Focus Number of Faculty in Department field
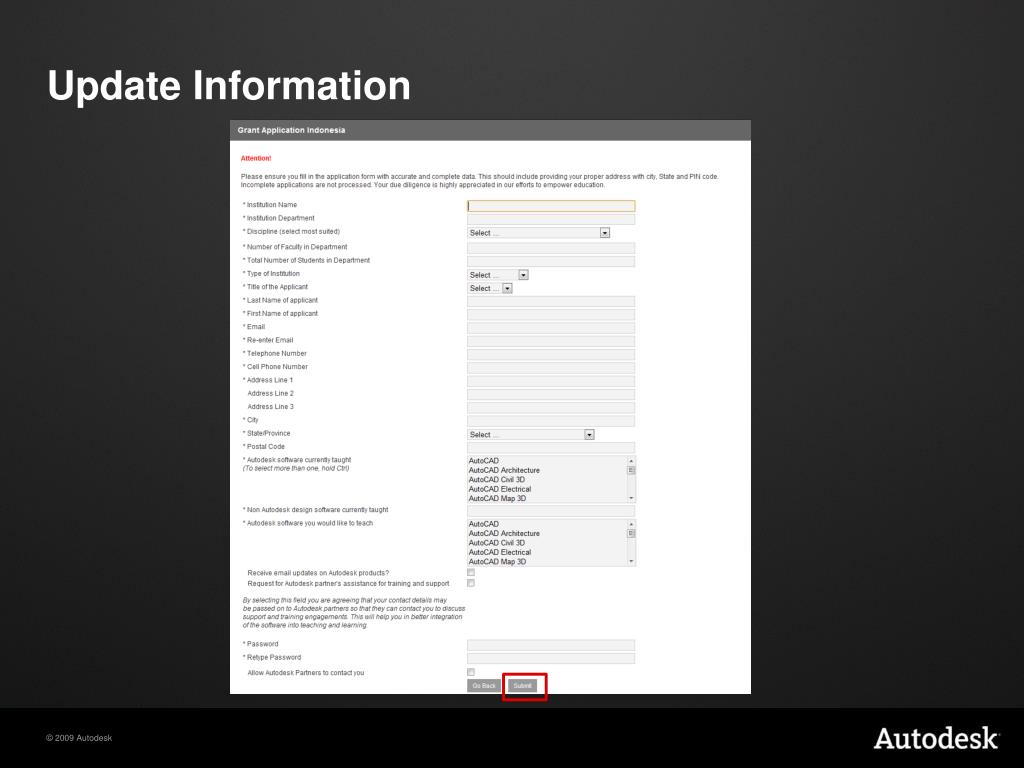 [x=551, y=248]
